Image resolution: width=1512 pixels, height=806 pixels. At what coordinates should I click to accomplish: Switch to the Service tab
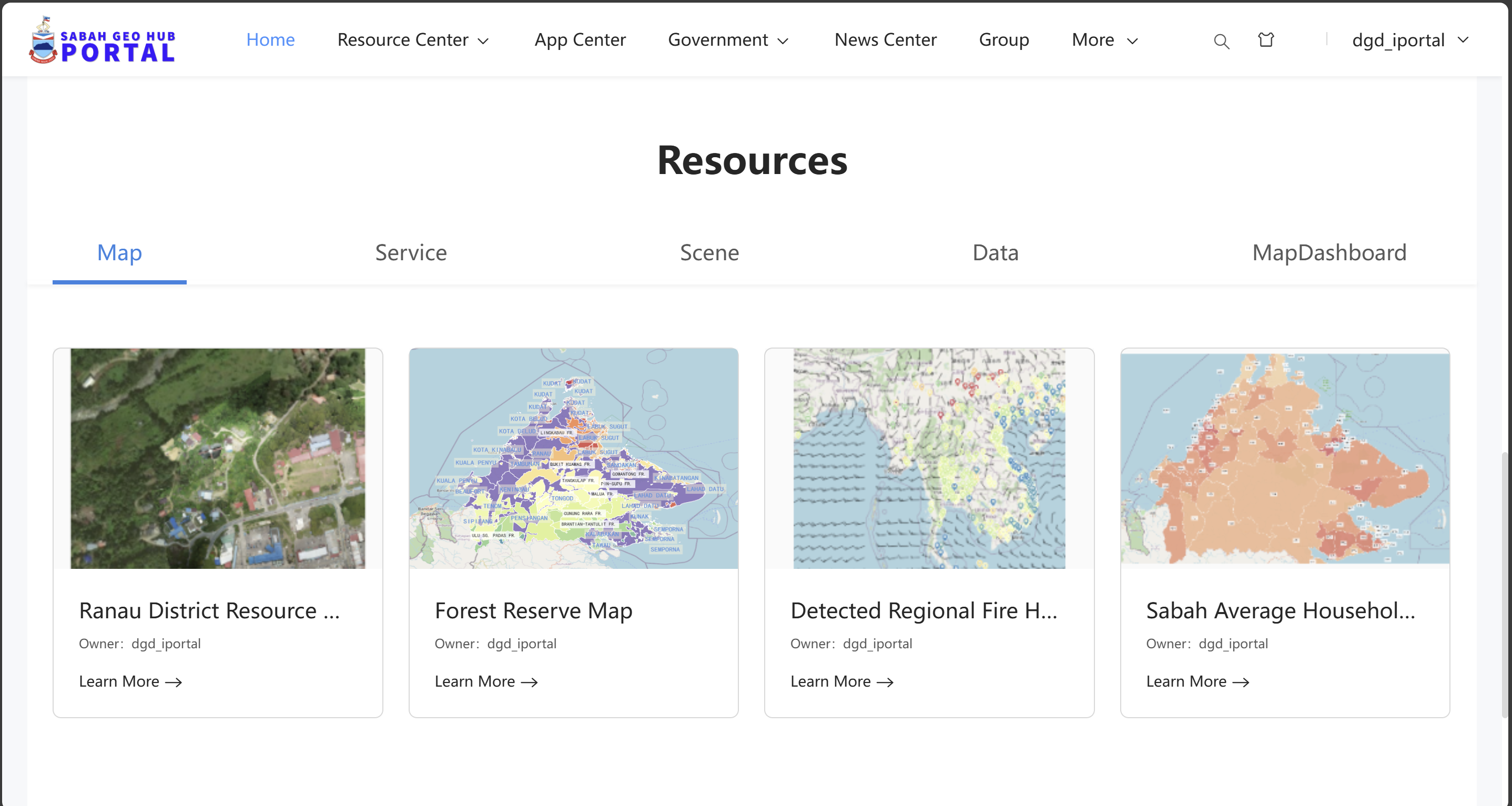(x=410, y=253)
